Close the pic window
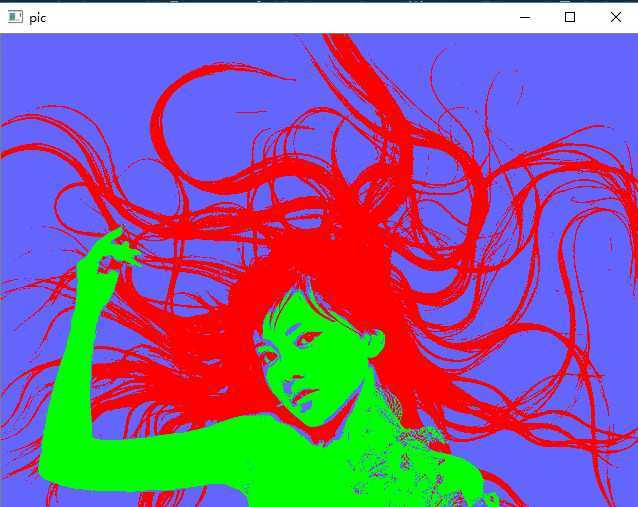638x507 pixels. 616,17
